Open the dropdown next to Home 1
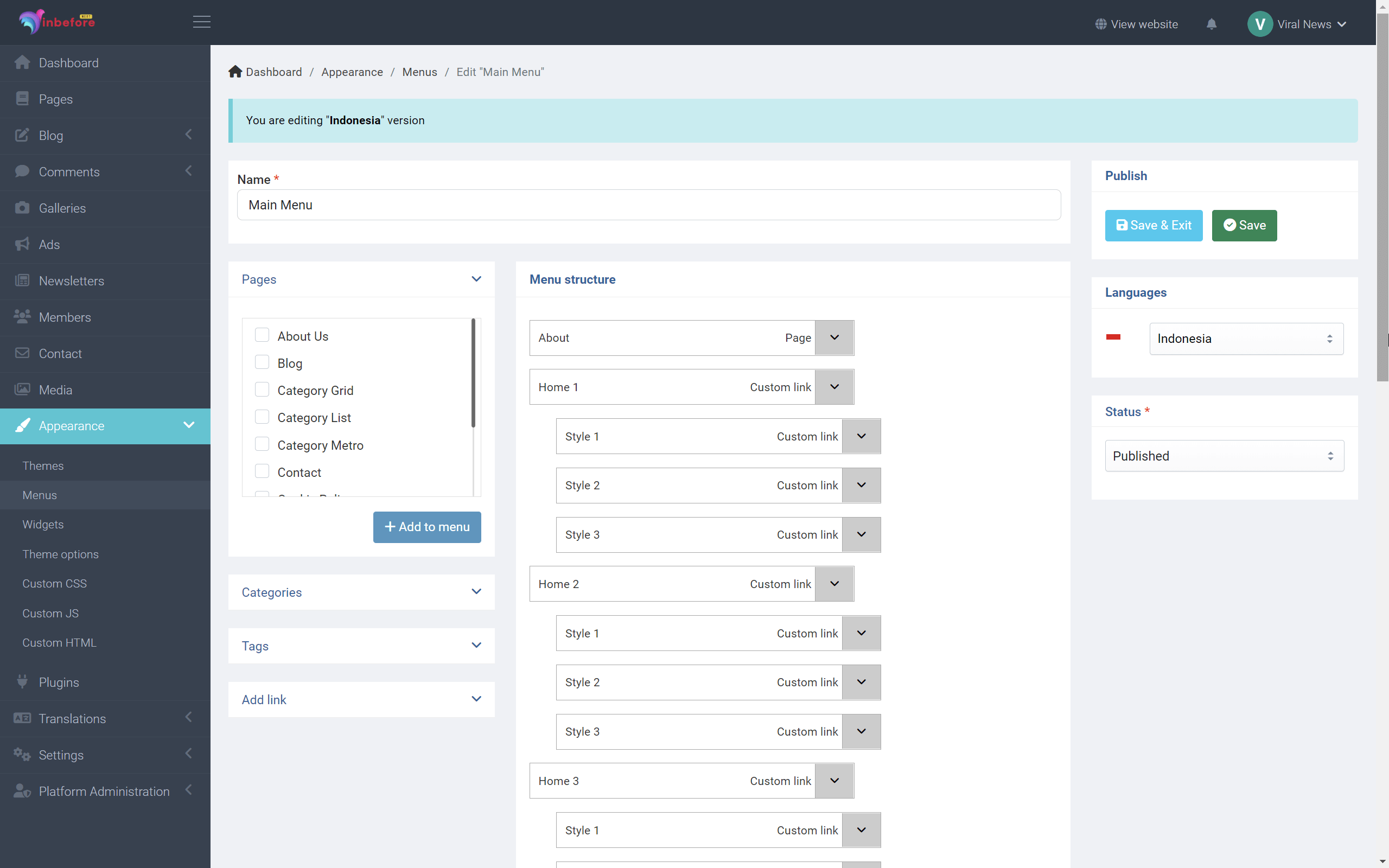This screenshot has height=868, width=1389. (x=833, y=386)
